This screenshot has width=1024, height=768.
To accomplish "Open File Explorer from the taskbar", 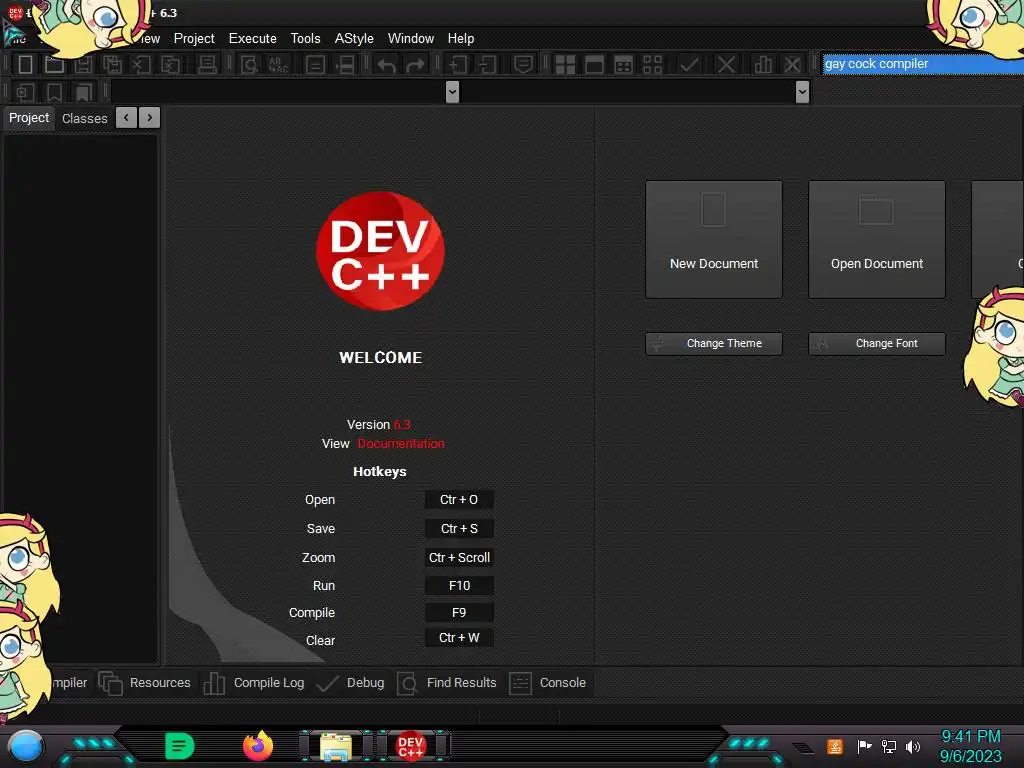I will click(336, 746).
